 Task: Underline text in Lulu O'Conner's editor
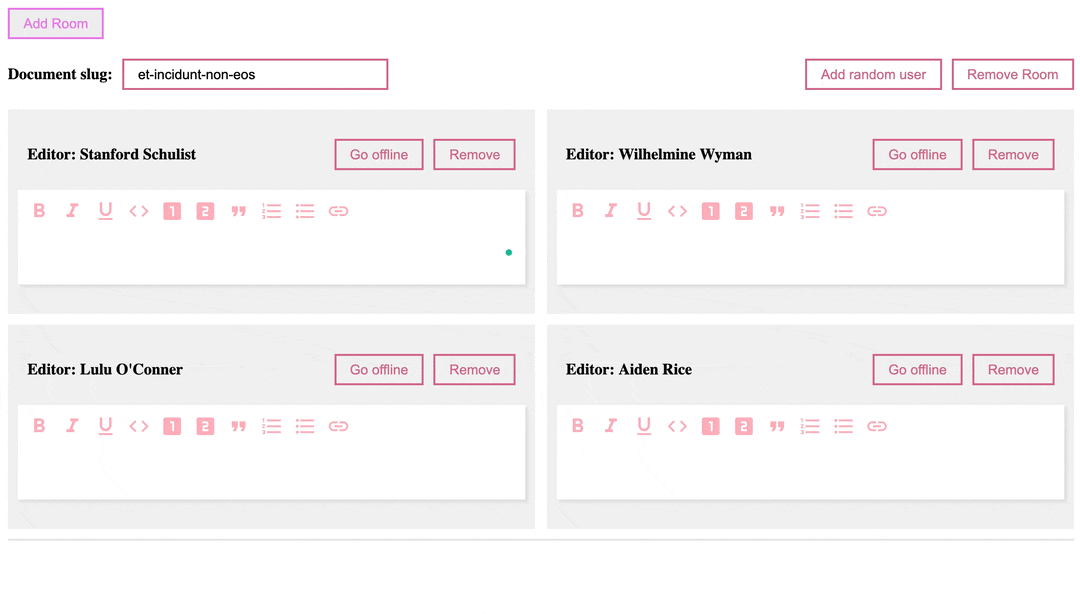pyautogui.click(x=105, y=426)
